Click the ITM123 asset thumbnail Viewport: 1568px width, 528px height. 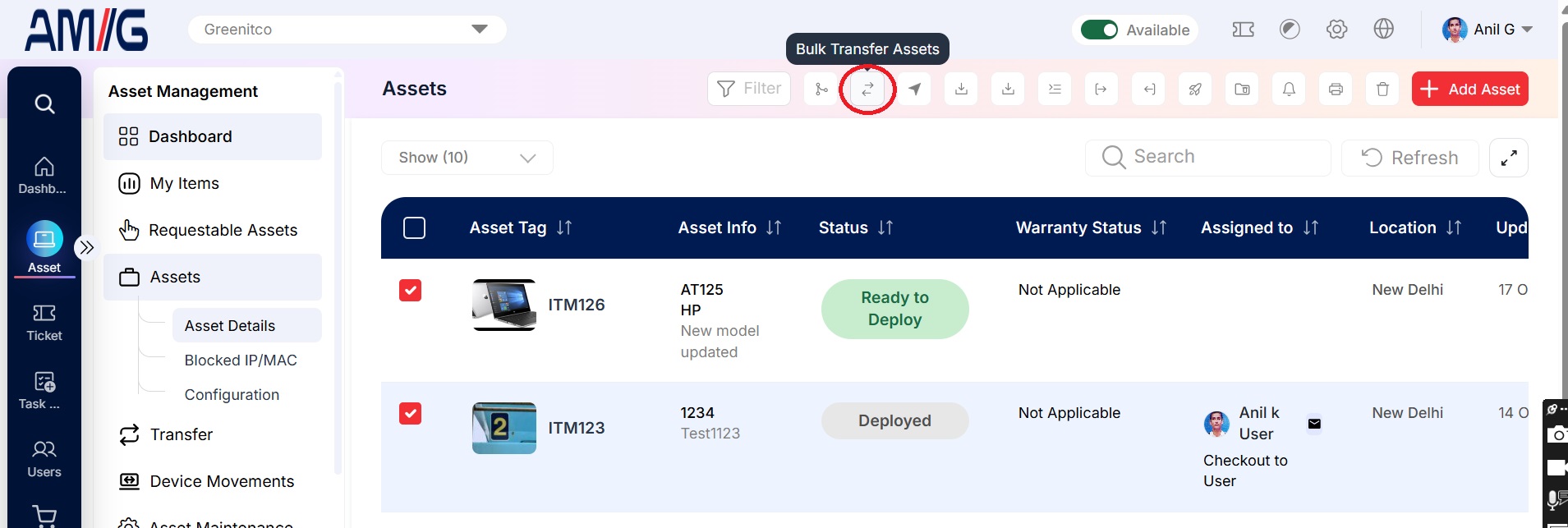click(x=504, y=428)
